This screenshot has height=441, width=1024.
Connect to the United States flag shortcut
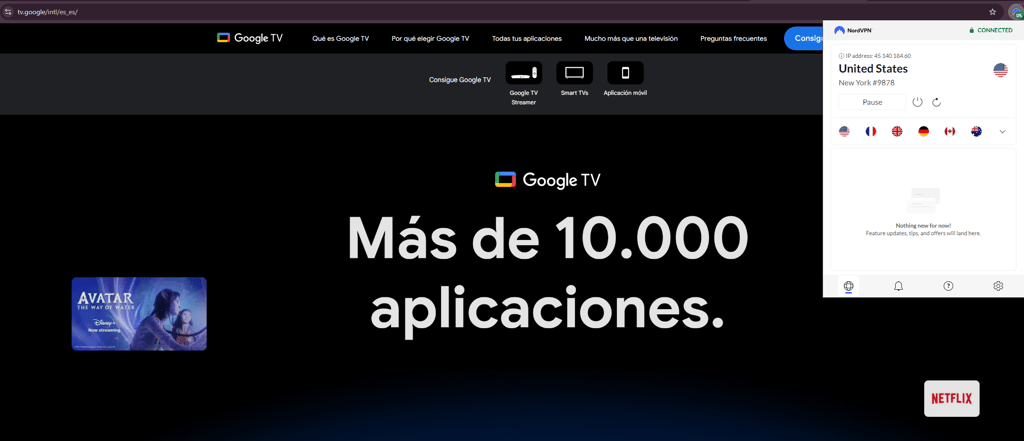[x=844, y=131]
